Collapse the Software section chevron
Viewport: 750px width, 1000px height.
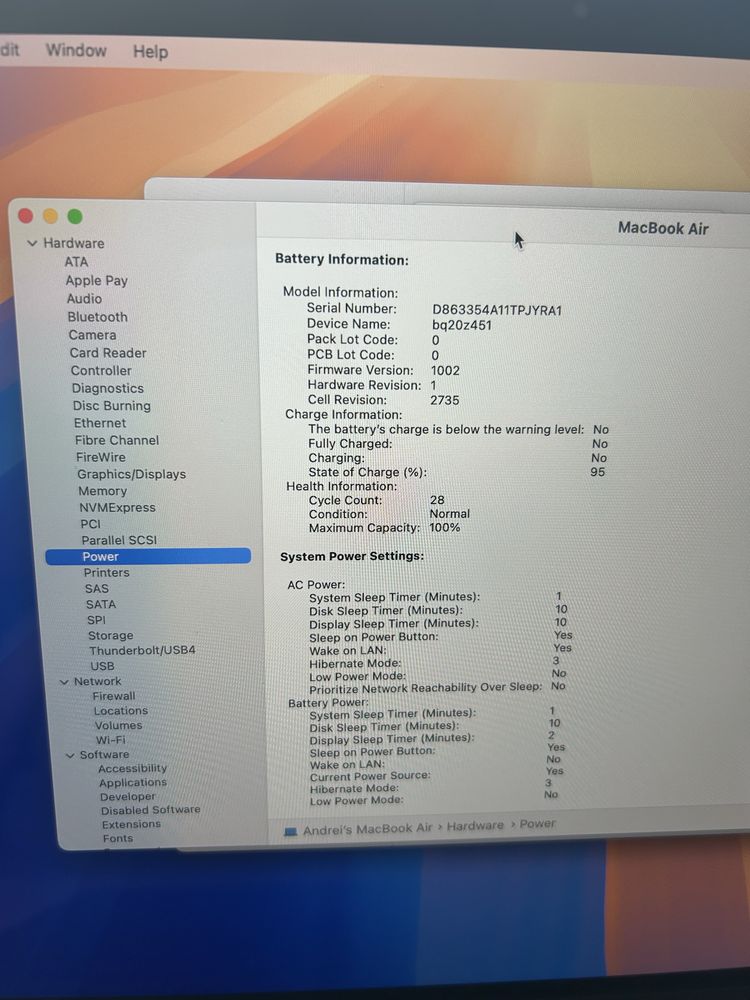[x=70, y=755]
